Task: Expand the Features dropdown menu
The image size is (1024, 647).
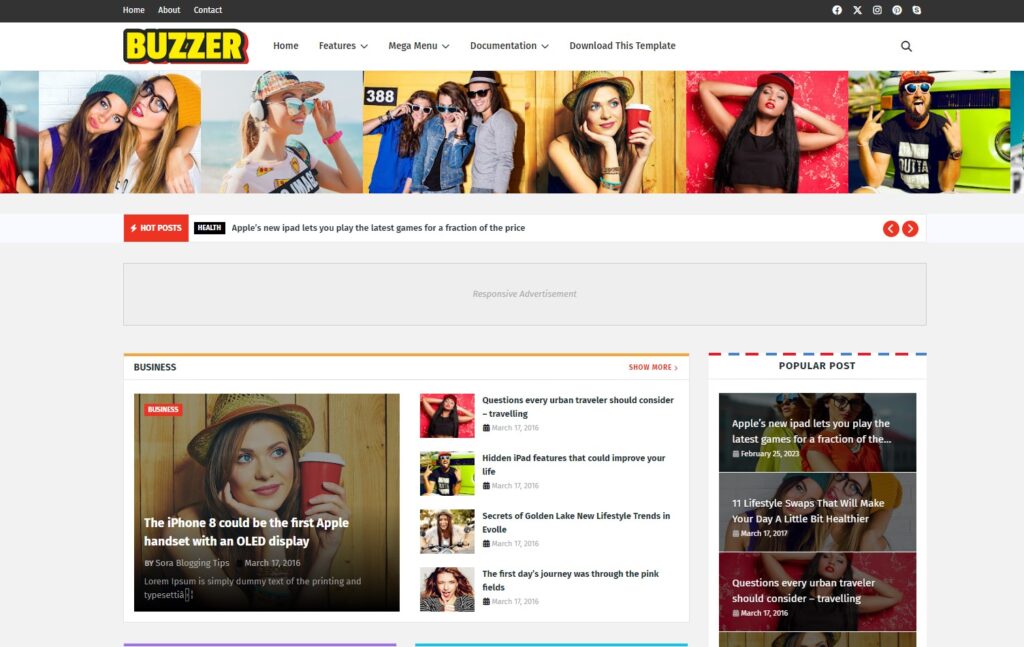Action: (343, 46)
